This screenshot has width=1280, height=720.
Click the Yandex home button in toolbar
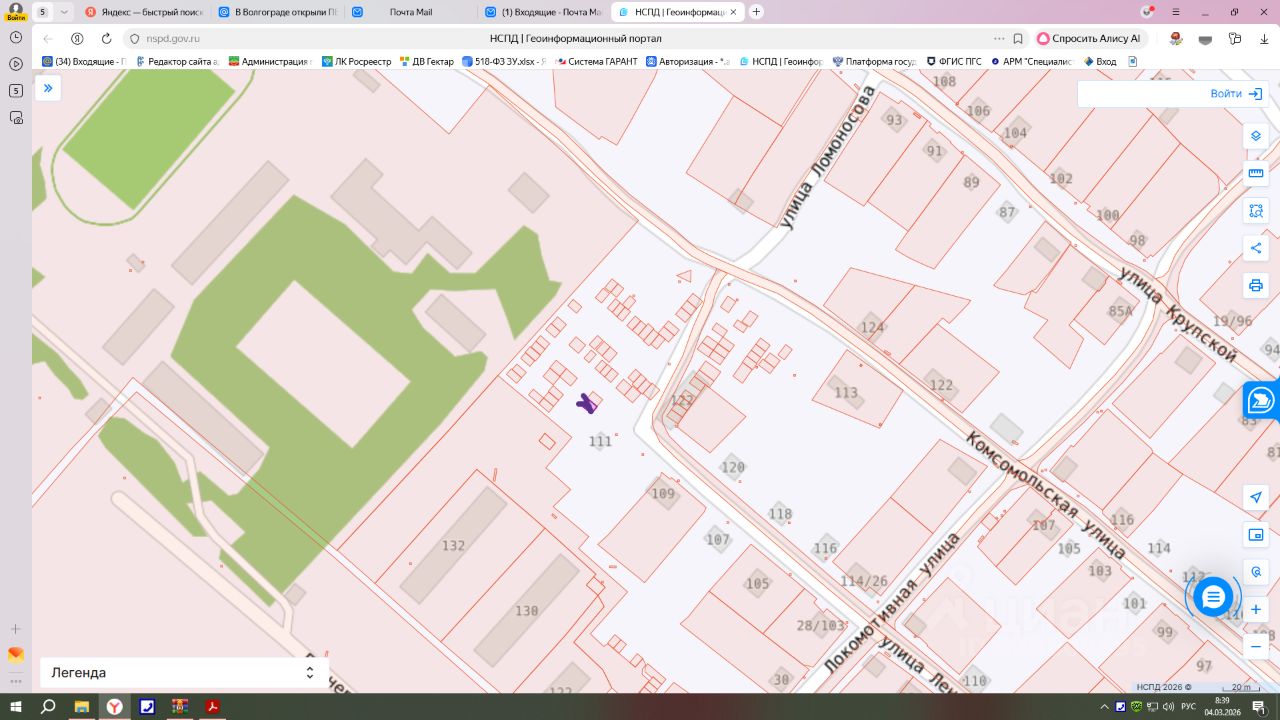tap(77, 39)
